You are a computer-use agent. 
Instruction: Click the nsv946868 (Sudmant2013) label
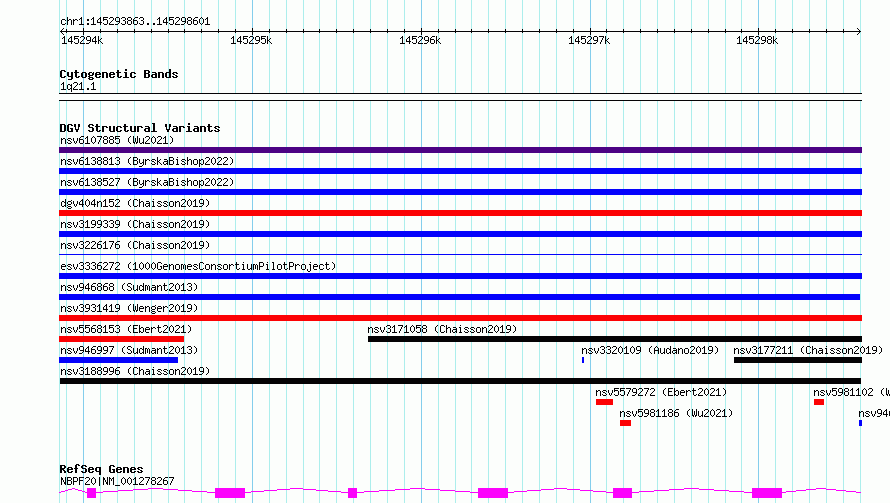click(129, 287)
